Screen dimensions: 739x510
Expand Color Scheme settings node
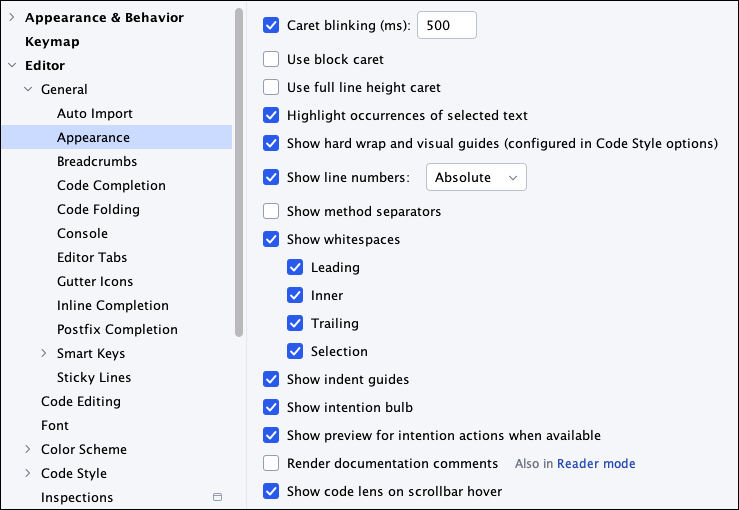click(28, 449)
